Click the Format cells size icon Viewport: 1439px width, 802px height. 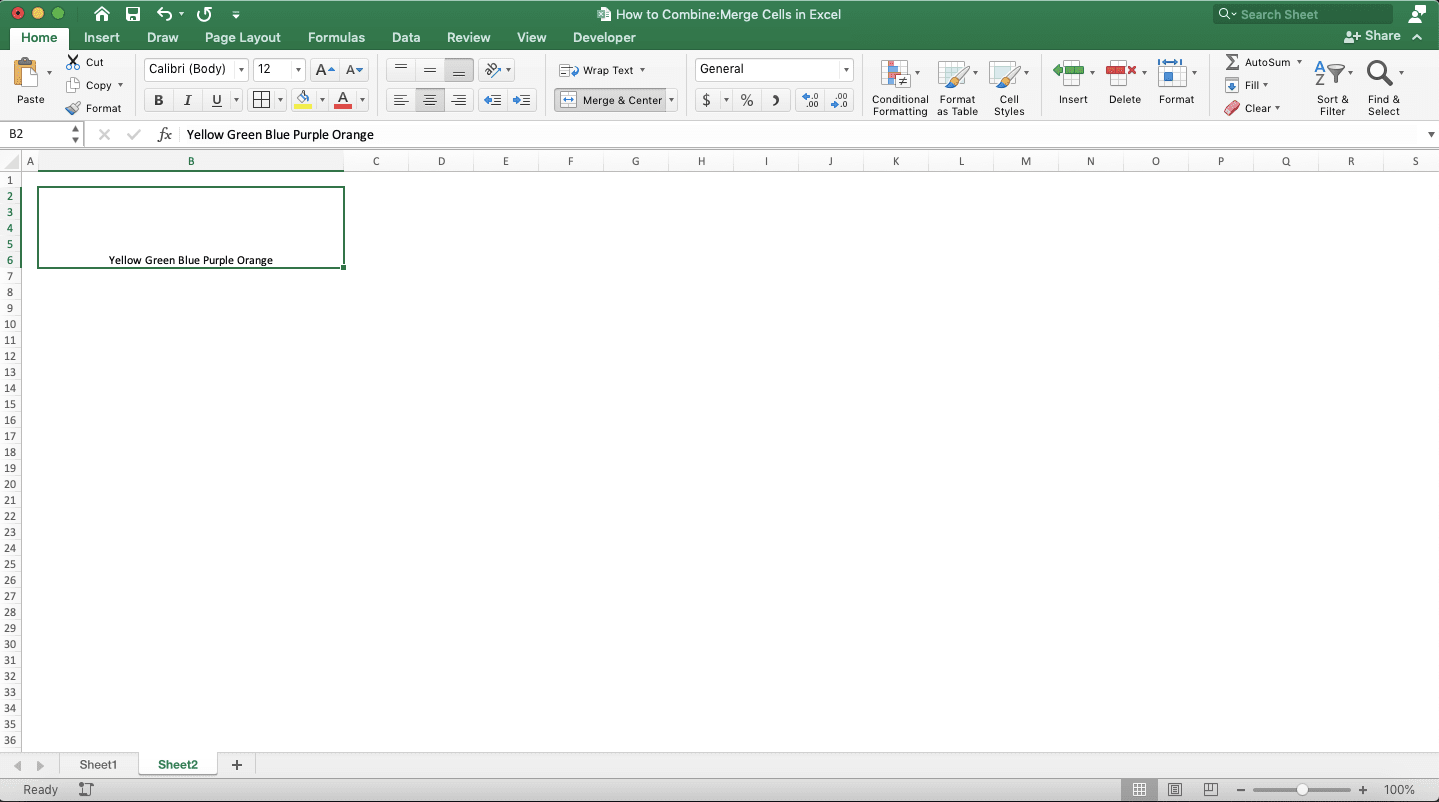point(1171,73)
